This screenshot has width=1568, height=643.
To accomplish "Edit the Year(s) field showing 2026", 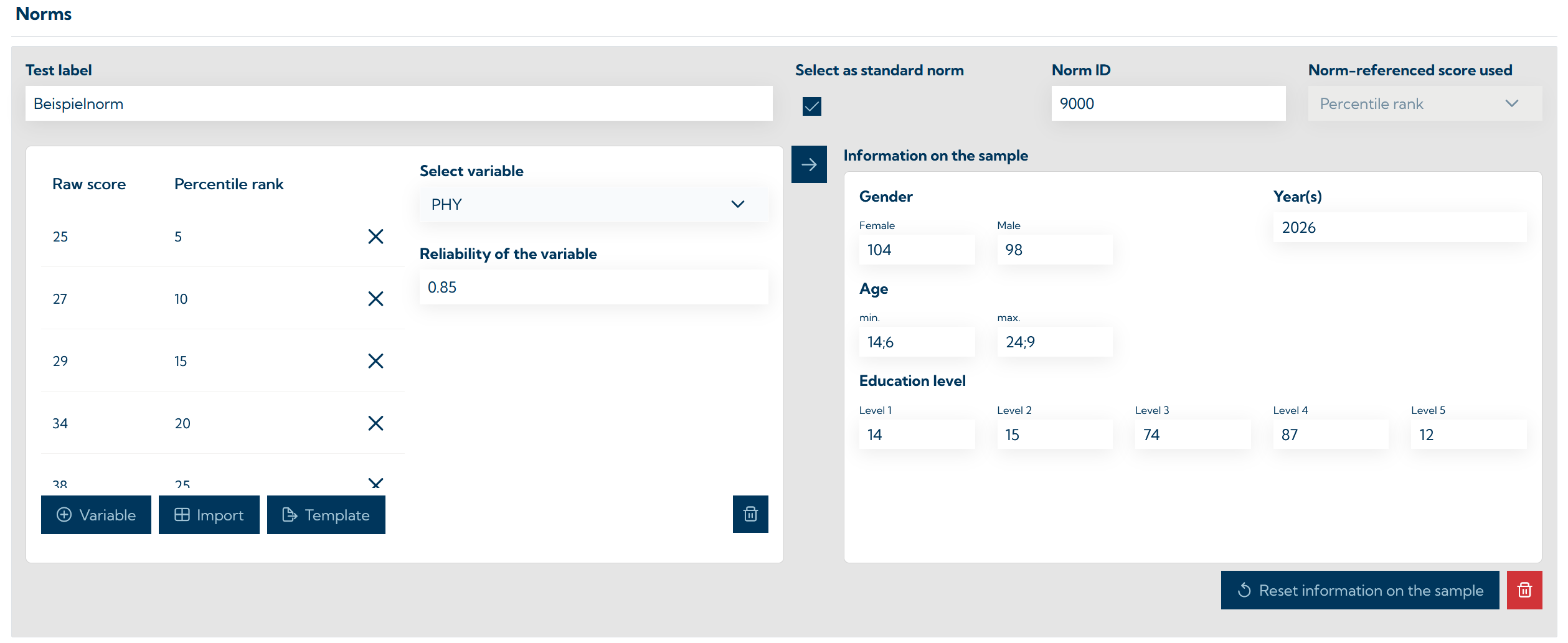I will point(1399,228).
